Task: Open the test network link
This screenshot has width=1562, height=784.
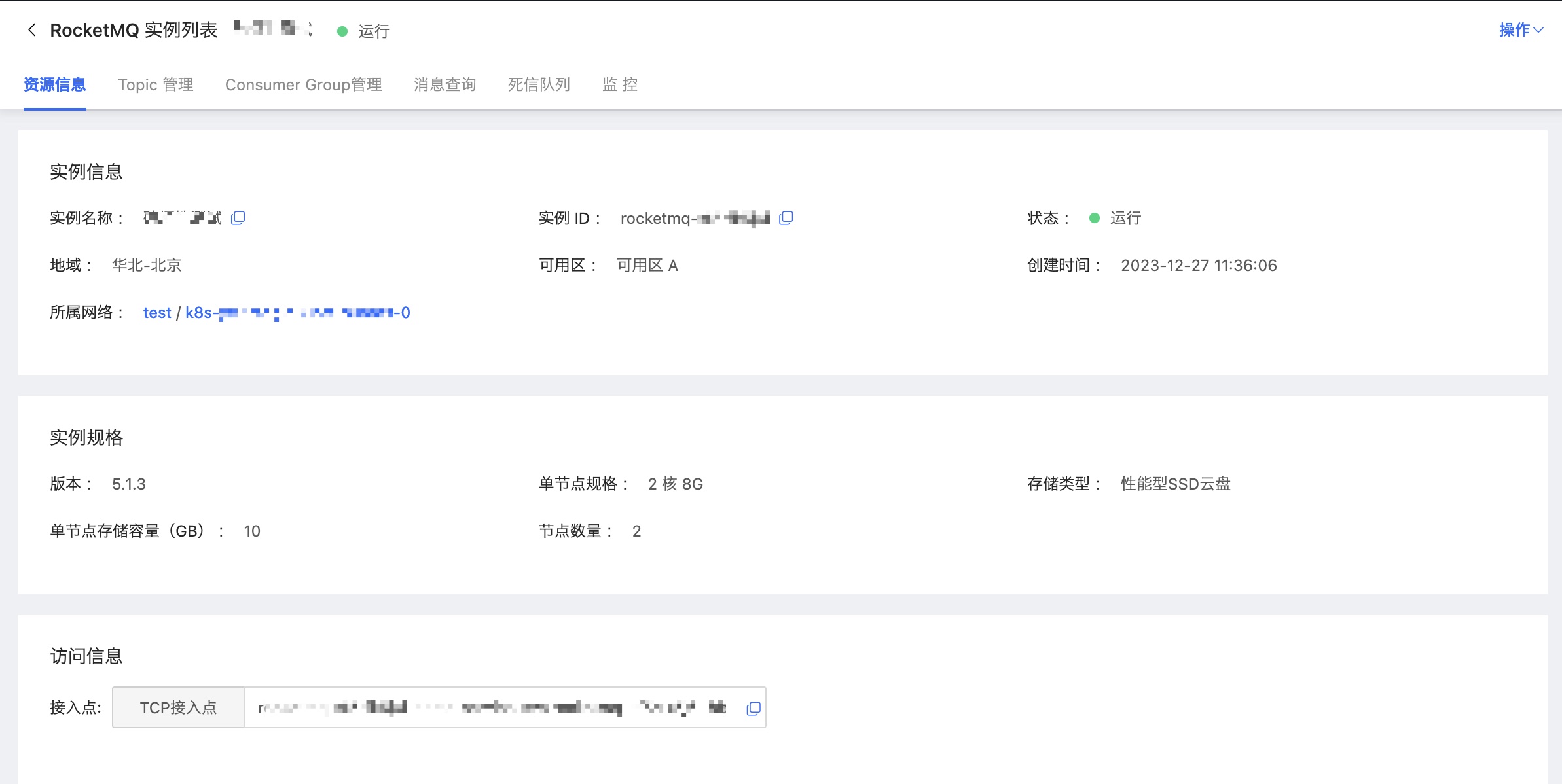Action: pyautogui.click(x=157, y=313)
